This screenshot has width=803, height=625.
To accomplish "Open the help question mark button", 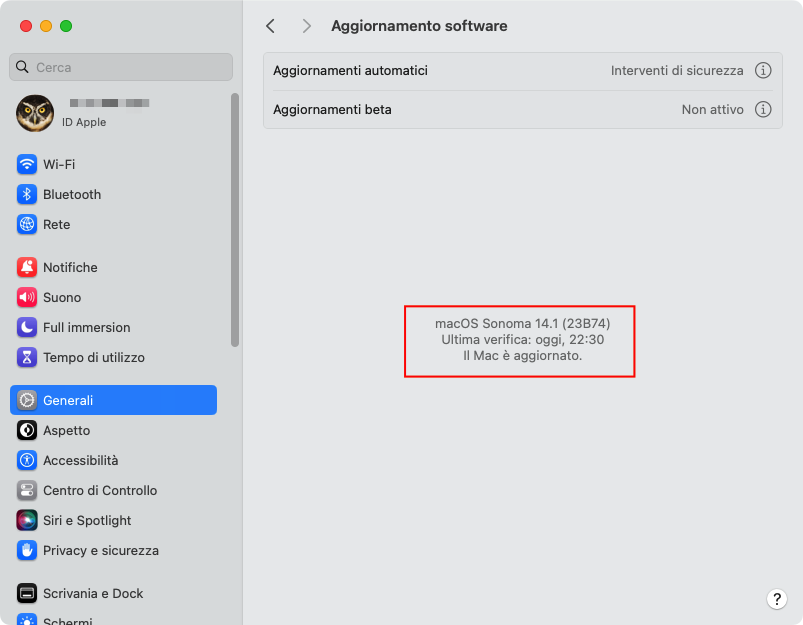I will click(776, 598).
